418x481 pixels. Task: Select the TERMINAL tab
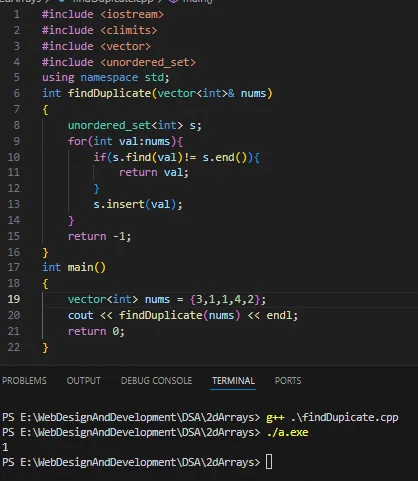(x=233, y=381)
